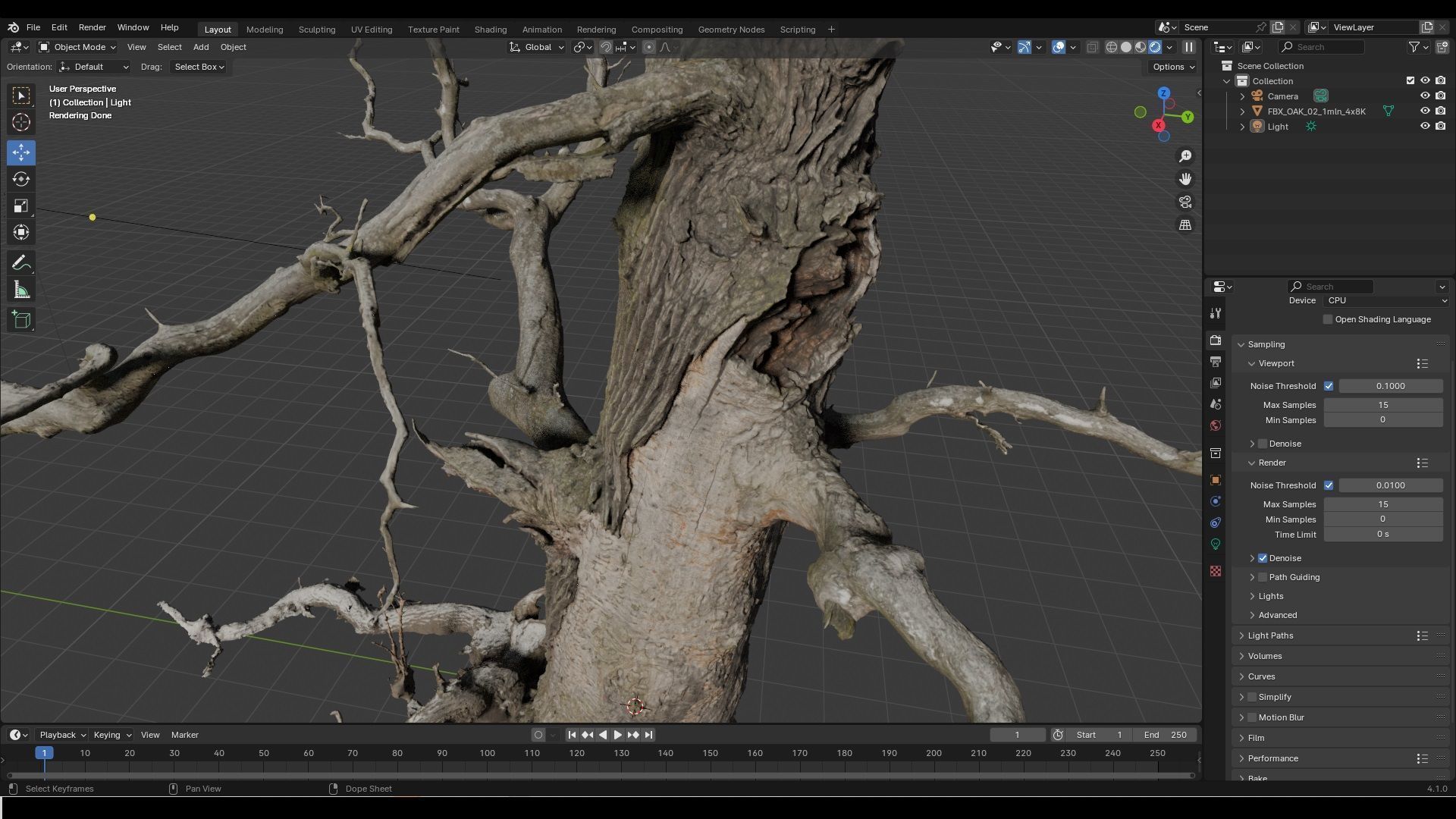1456x819 pixels.
Task: Switch to wireframe viewport shading
Action: pyautogui.click(x=1112, y=47)
